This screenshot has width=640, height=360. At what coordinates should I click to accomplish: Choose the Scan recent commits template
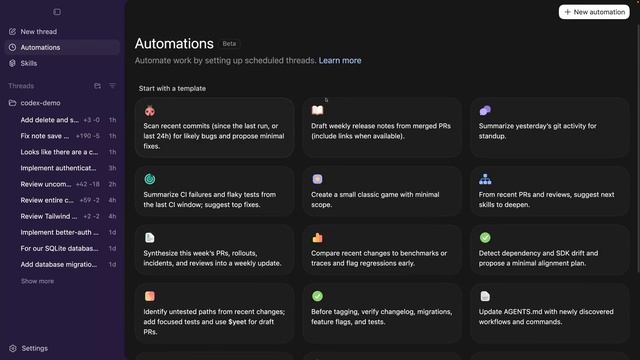click(214, 128)
